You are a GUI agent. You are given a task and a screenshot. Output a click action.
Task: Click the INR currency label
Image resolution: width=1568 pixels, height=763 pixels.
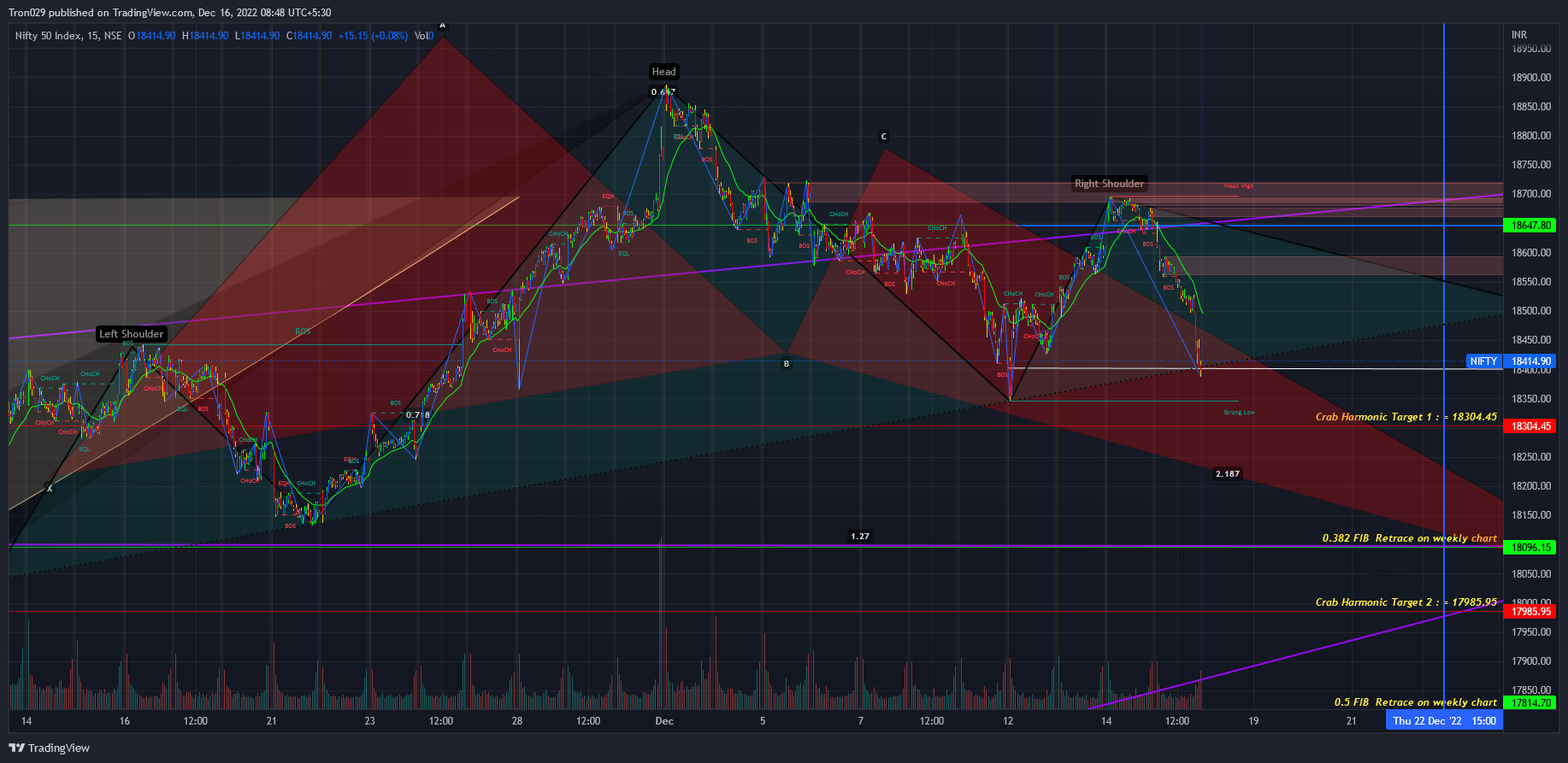point(1519,35)
